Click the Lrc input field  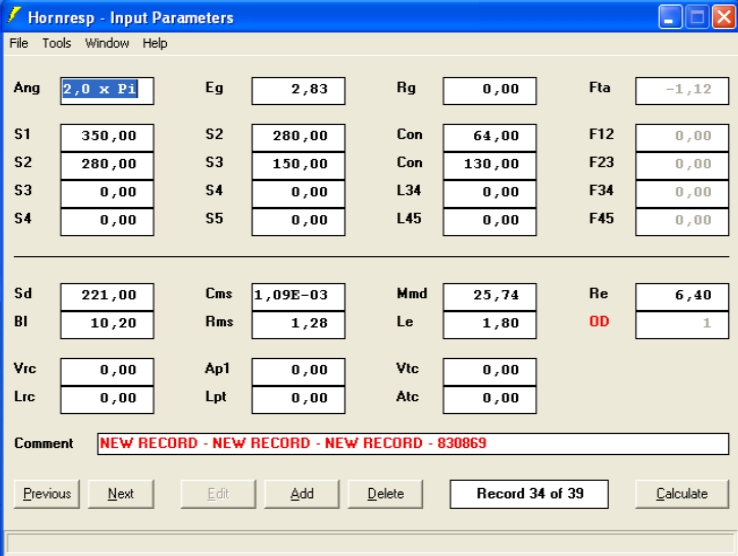(107, 400)
